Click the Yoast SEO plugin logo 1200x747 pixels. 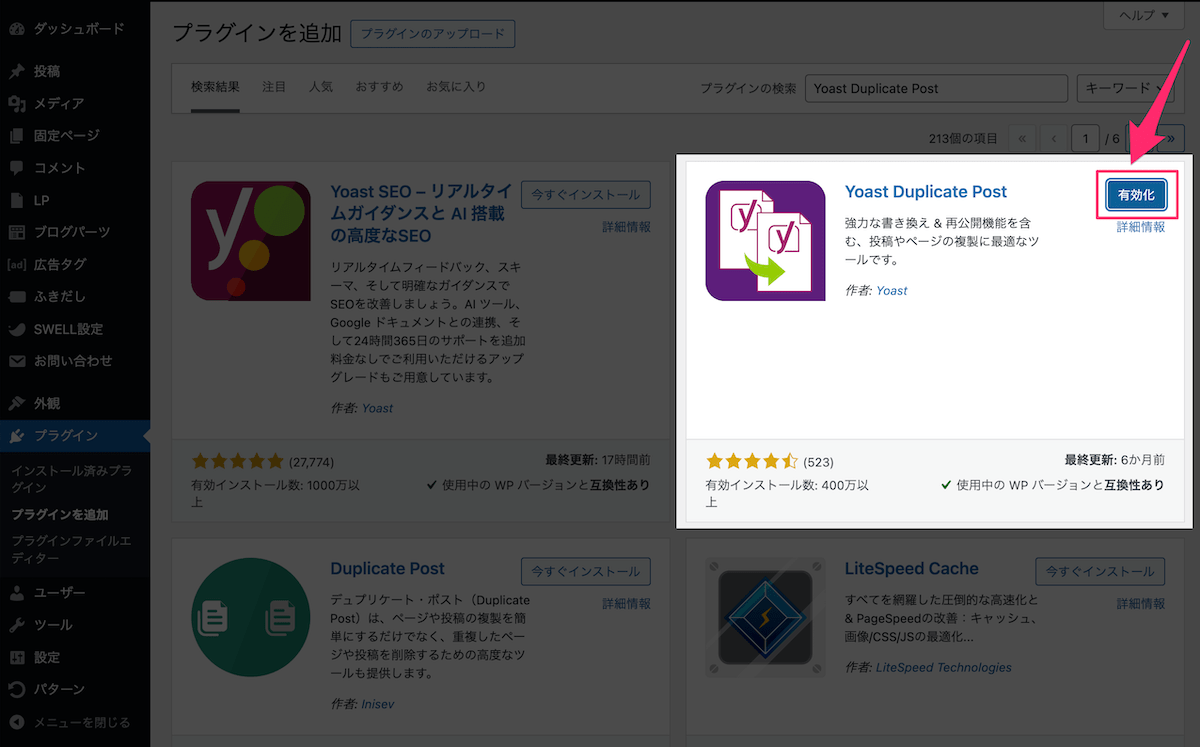coord(250,241)
